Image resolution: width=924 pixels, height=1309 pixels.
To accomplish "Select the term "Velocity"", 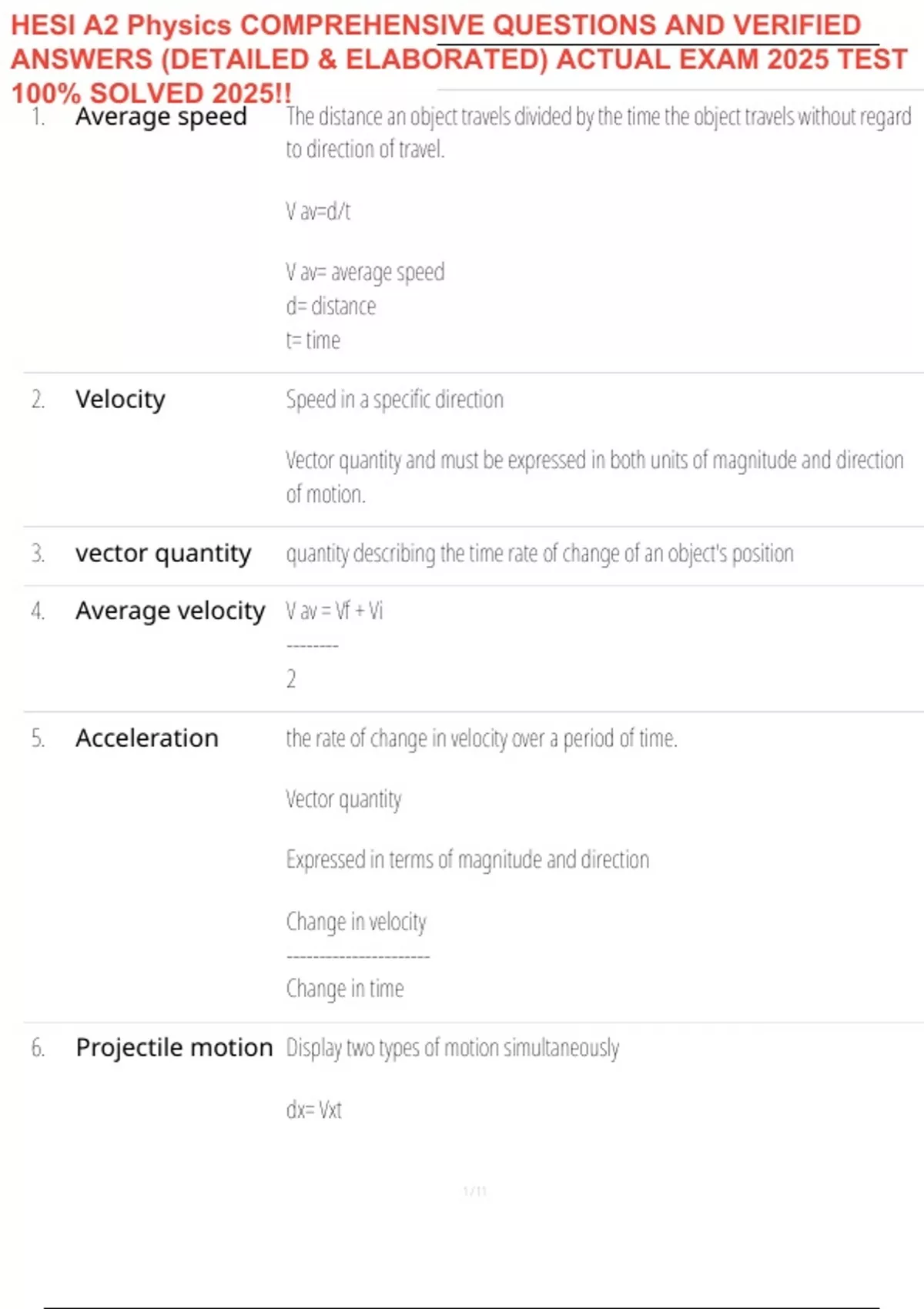I will pos(120,400).
